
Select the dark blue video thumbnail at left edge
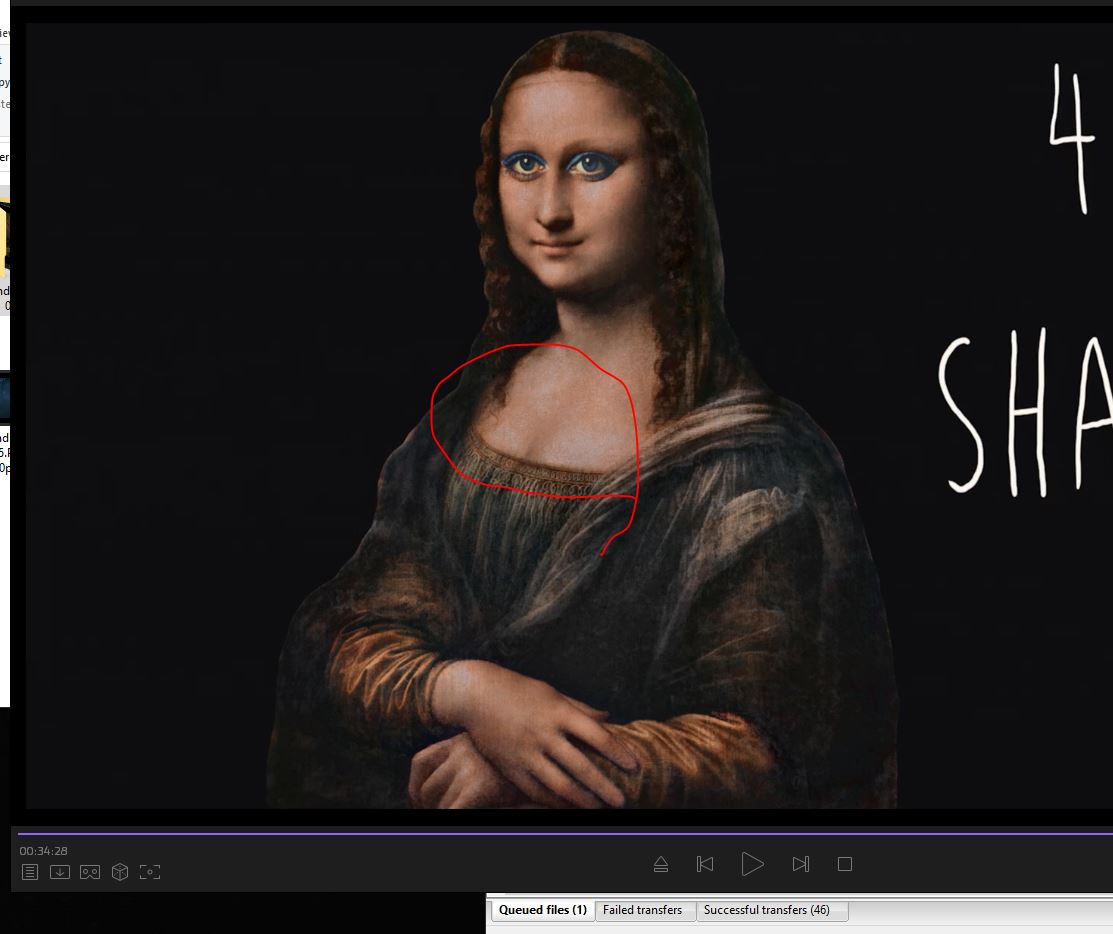tap(4, 395)
